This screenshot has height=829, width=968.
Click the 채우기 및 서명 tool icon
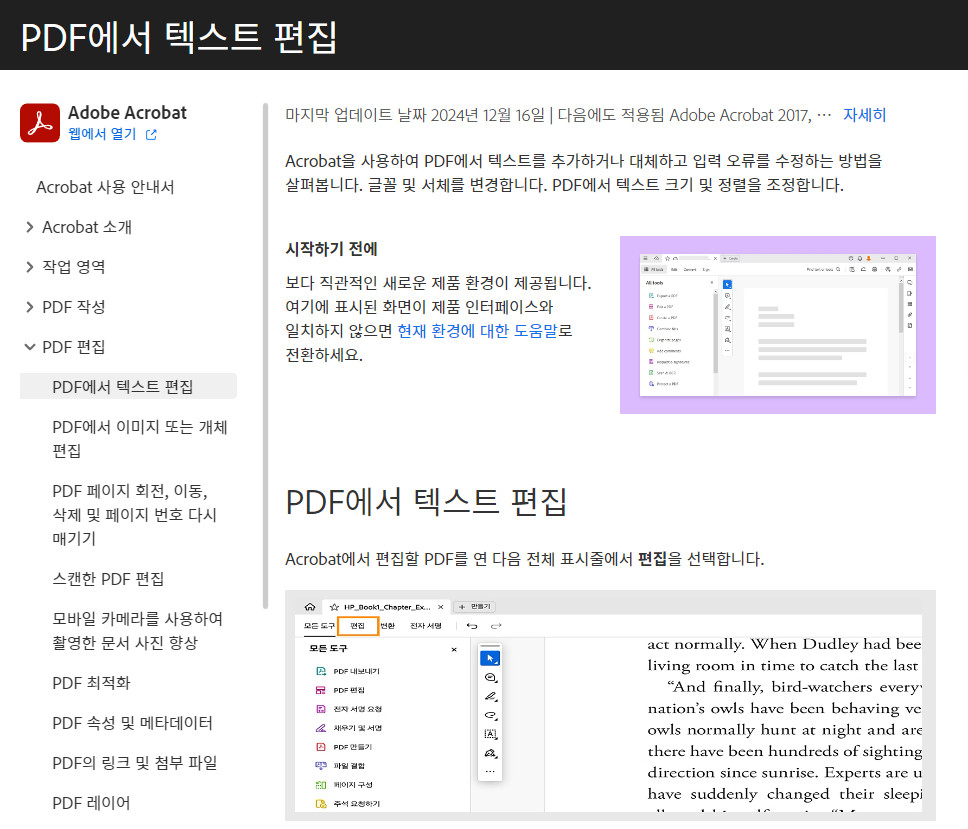[x=321, y=728]
